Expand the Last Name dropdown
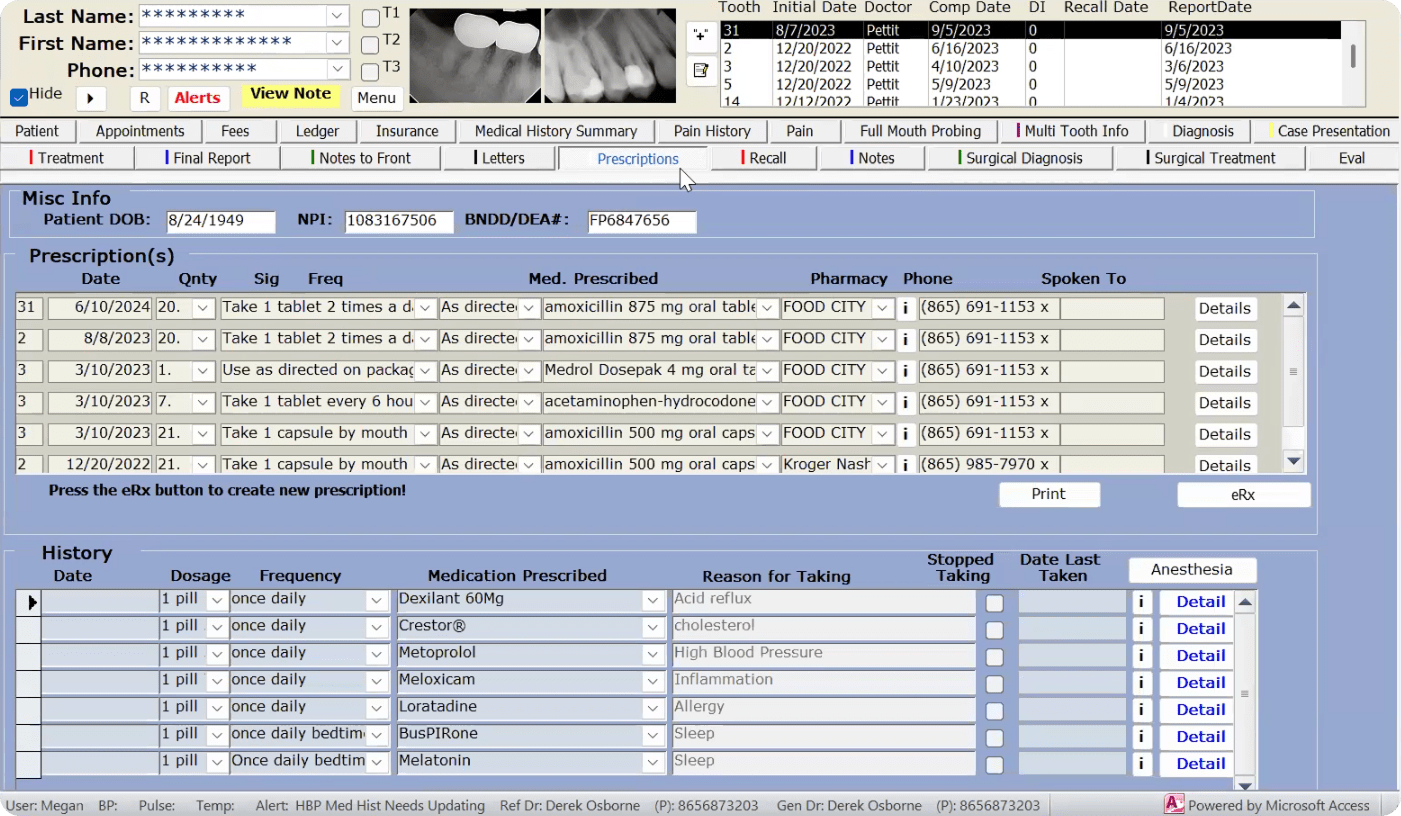Image resolution: width=1401 pixels, height=816 pixels. [x=337, y=16]
